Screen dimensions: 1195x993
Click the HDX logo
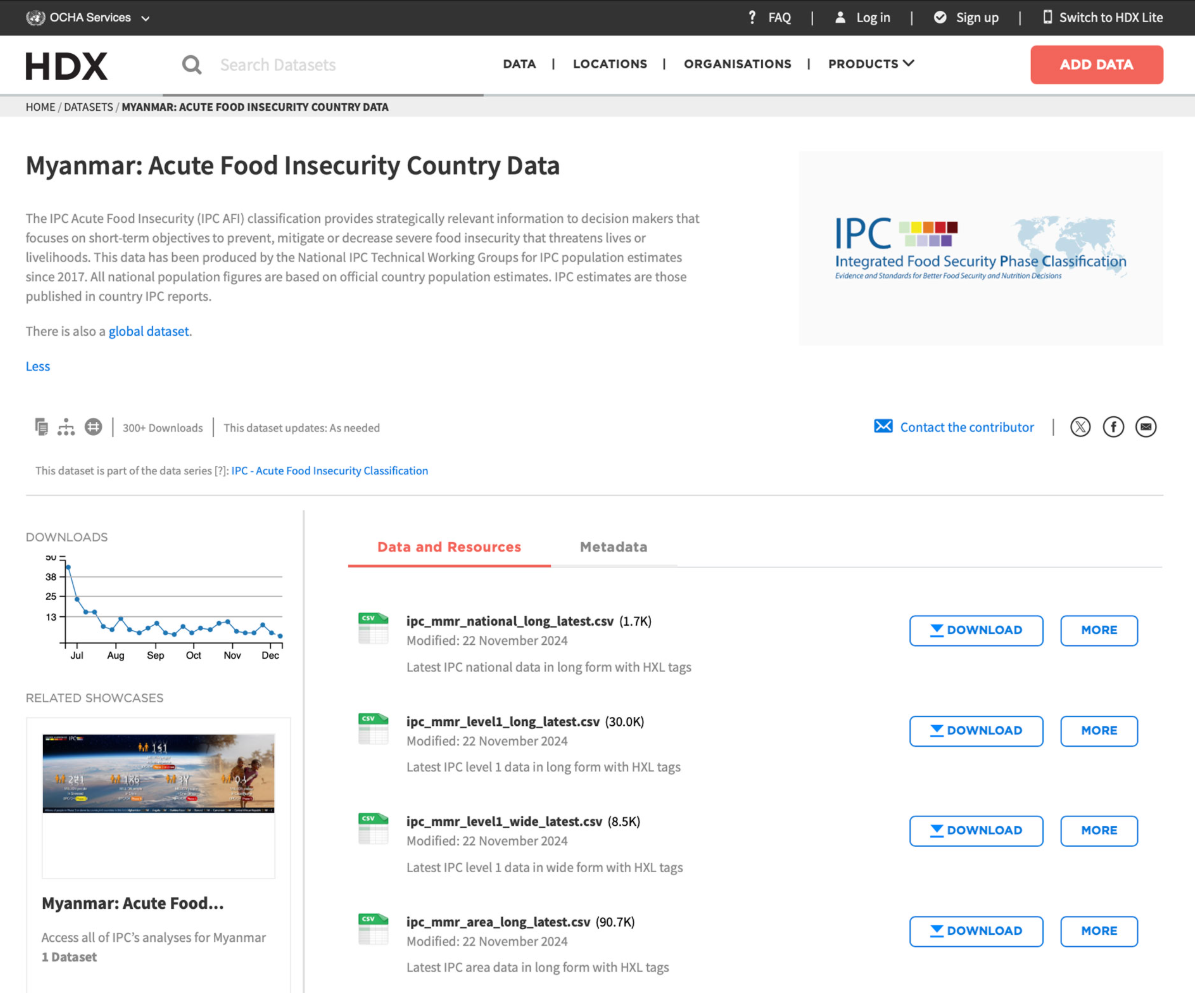67,66
